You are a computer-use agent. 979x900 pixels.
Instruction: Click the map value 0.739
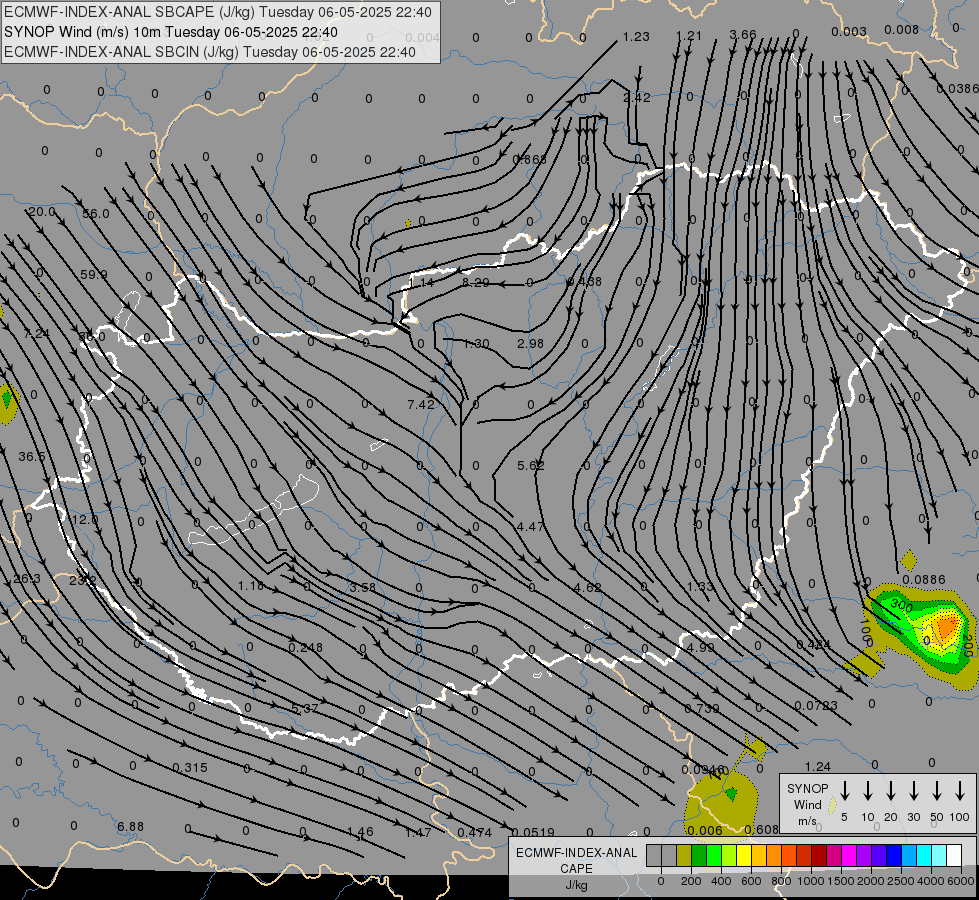pos(702,709)
